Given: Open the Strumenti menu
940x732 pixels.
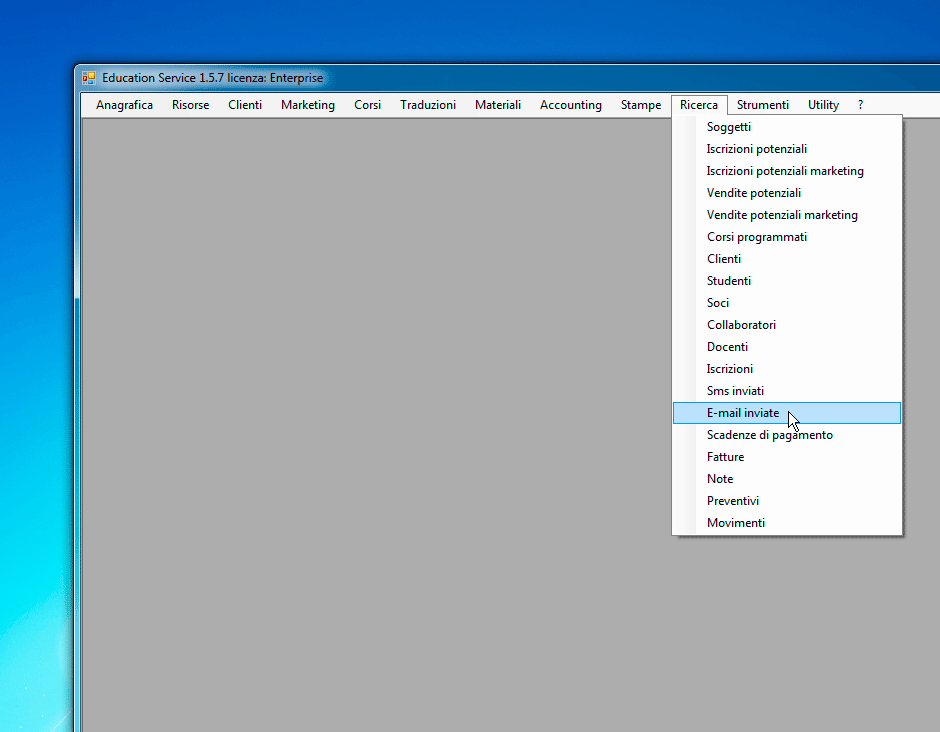Looking at the screenshot, I should (763, 105).
